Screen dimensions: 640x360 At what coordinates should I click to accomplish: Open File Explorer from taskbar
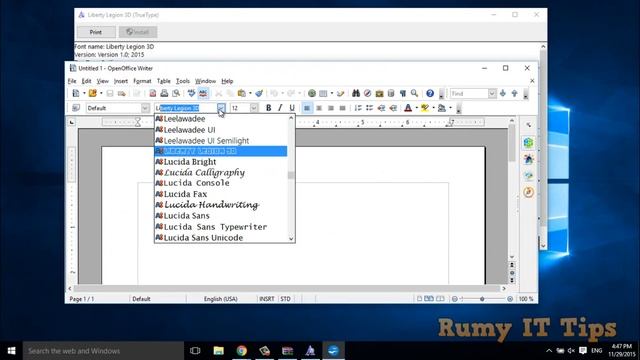point(219,351)
